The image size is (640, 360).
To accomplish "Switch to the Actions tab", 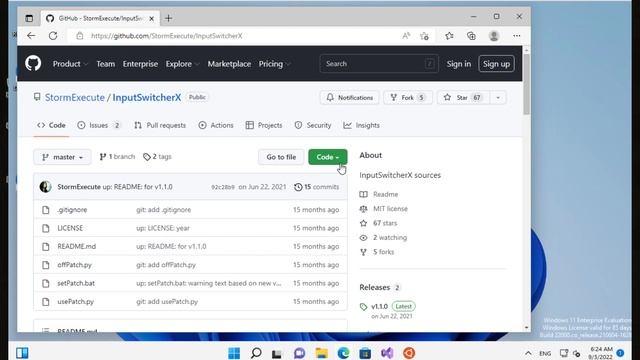I will pos(216,125).
